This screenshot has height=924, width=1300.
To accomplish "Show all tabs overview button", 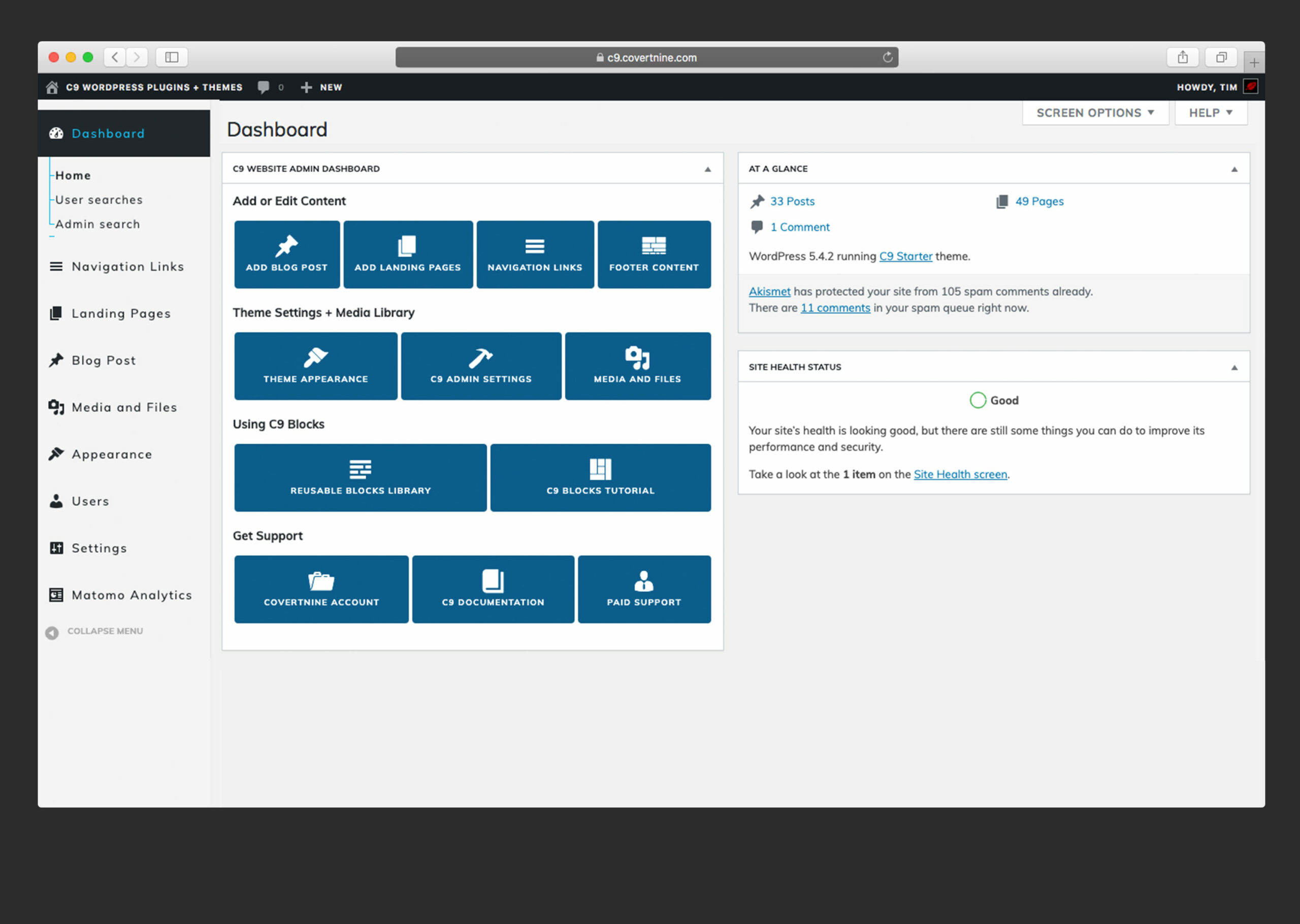I will pos(1221,57).
